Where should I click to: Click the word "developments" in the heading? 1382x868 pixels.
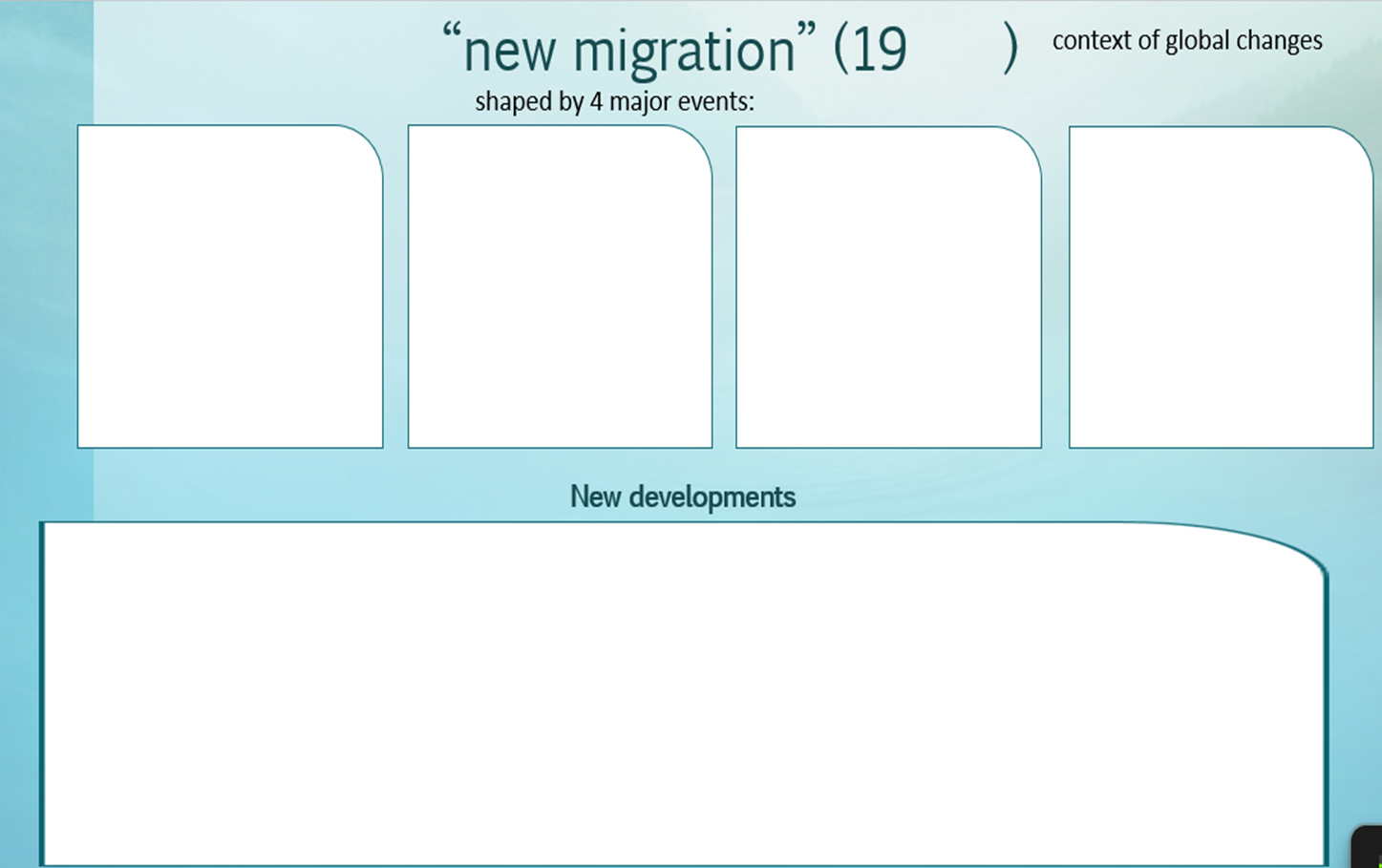pyautogui.click(x=712, y=497)
